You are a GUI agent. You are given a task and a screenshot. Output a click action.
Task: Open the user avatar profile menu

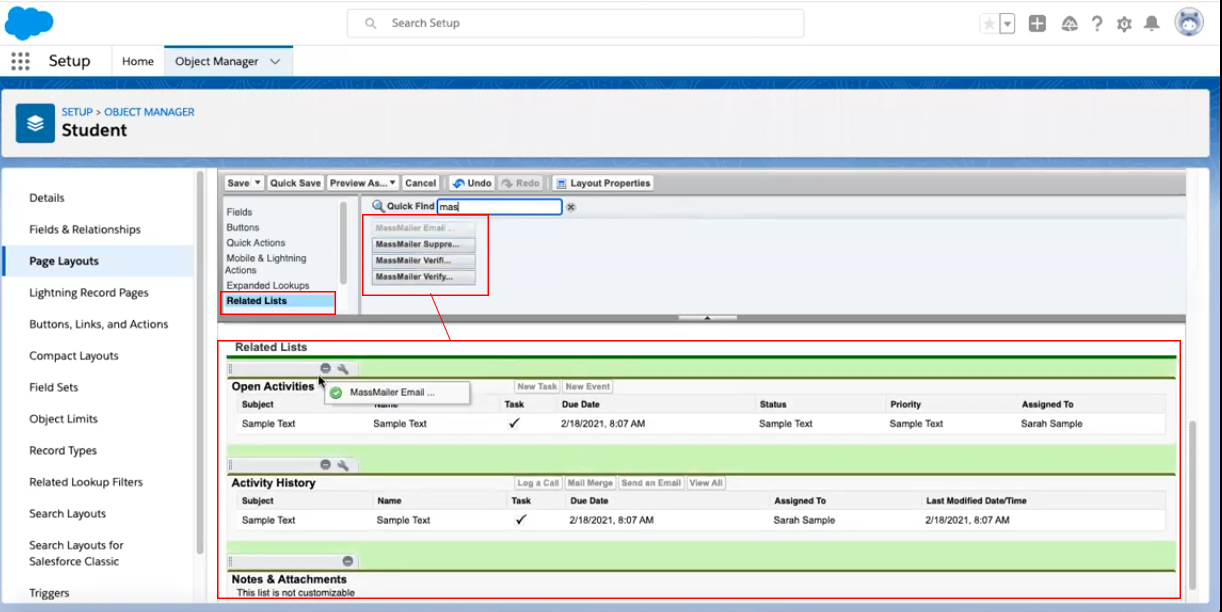click(x=1189, y=22)
